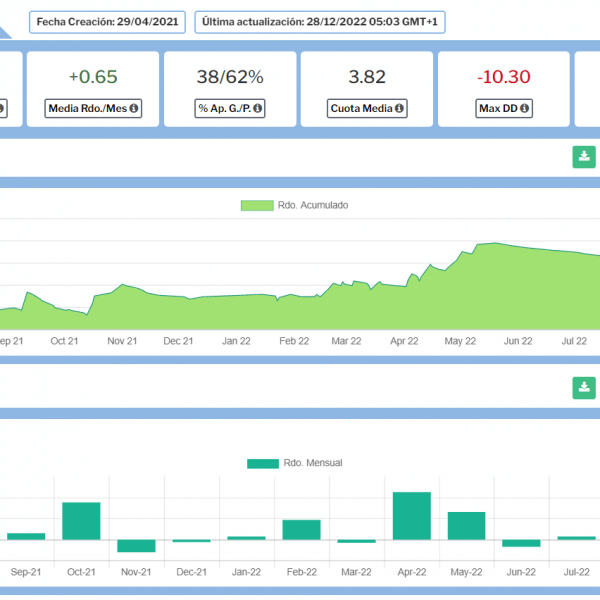Click the Rdo. Acumulado legend label
The height and width of the screenshot is (600, 600).
313,205
